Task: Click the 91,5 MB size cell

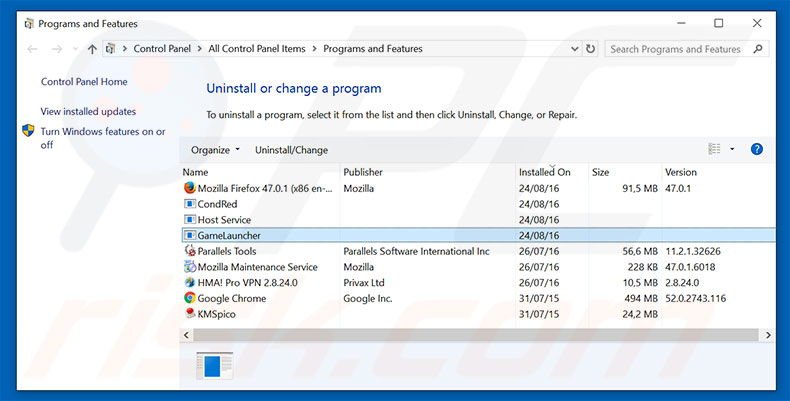Action: click(x=640, y=188)
